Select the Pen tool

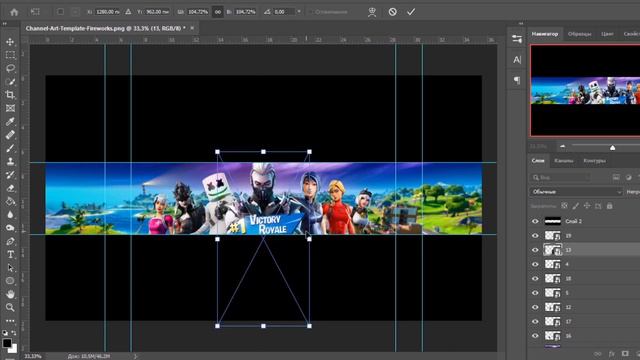click(x=10, y=241)
